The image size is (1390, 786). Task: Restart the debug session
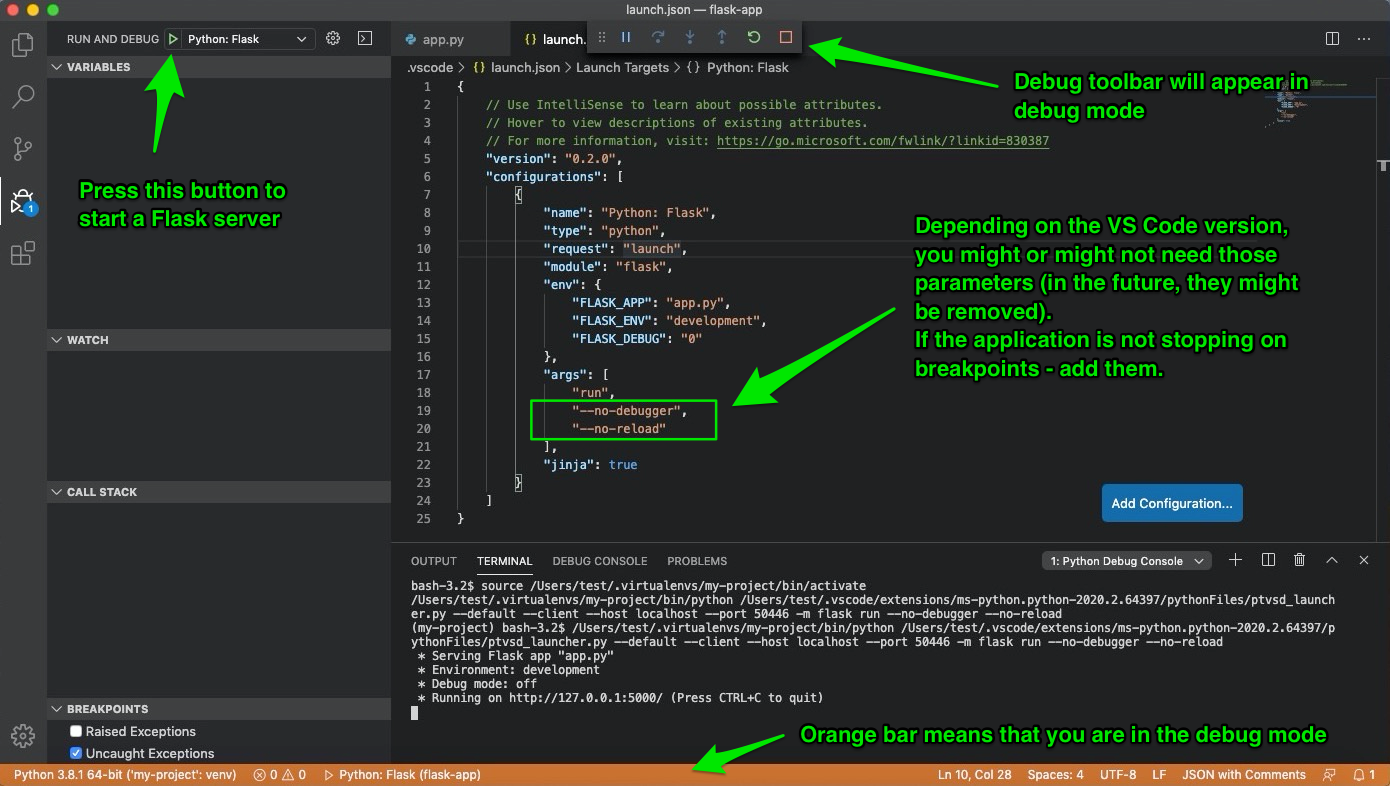[x=754, y=37]
